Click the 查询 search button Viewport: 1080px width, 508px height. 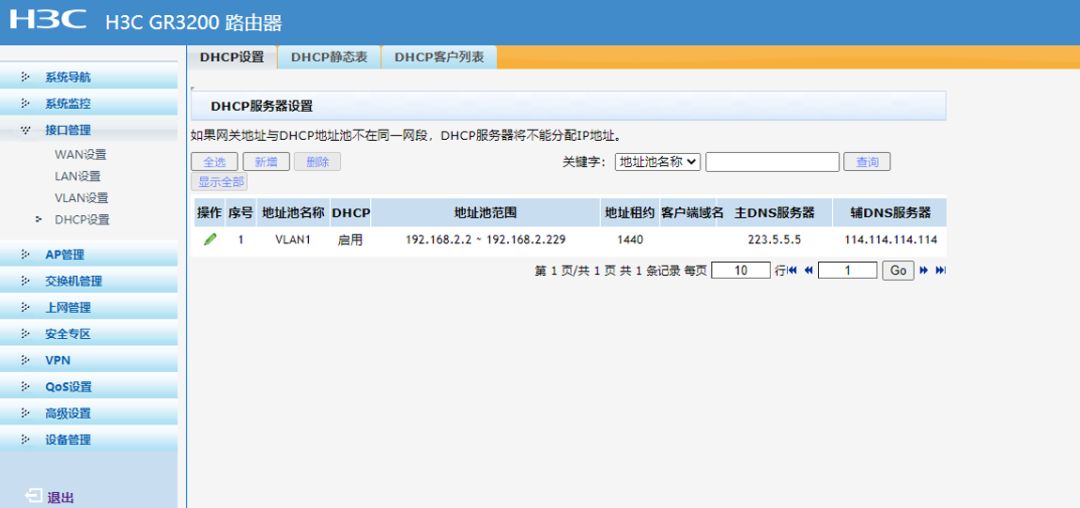867,162
